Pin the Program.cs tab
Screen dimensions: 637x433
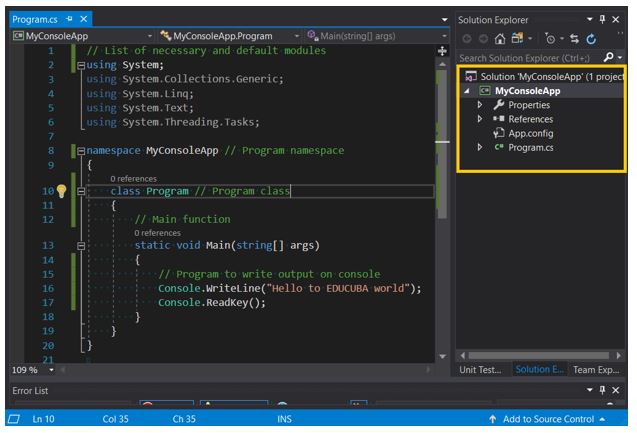click(69, 20)
